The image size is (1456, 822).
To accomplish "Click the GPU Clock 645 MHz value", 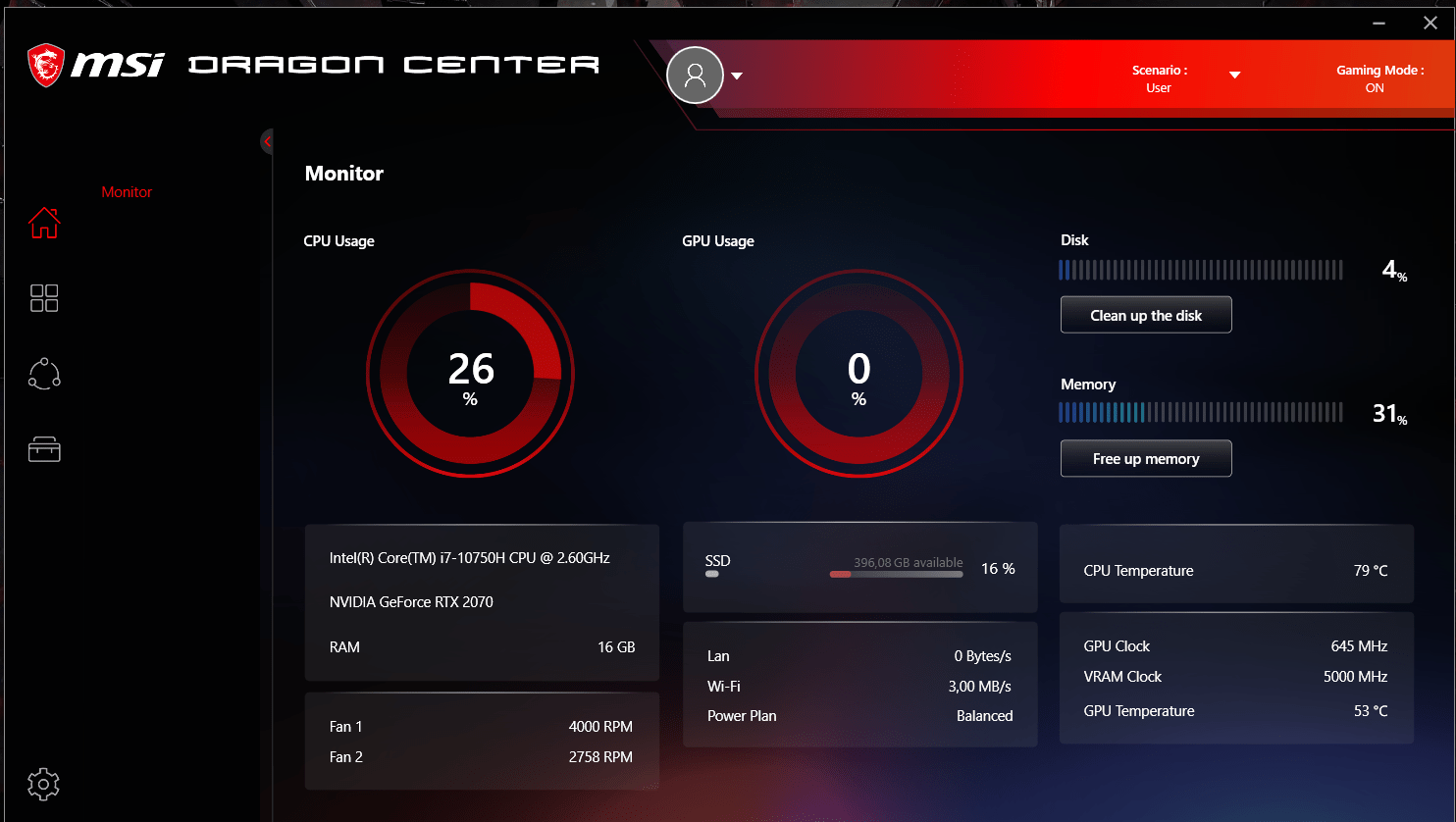I will point(1359,646).
